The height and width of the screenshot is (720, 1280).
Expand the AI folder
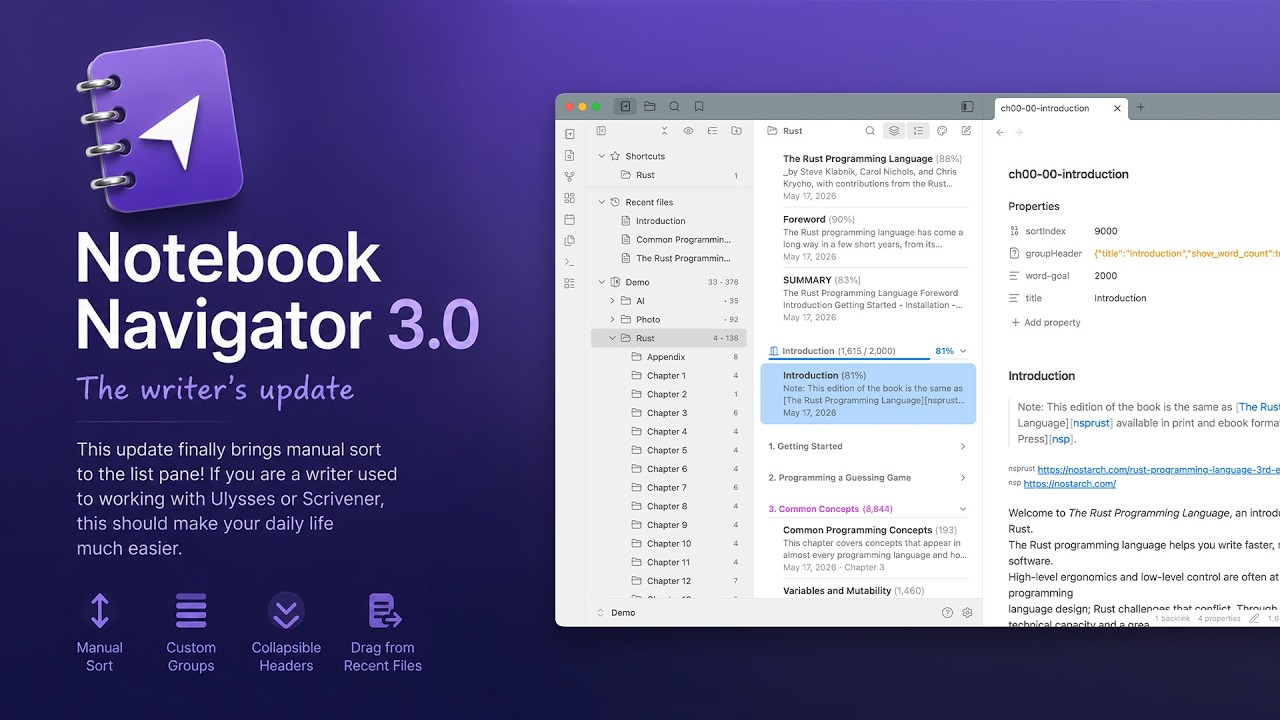613,301
